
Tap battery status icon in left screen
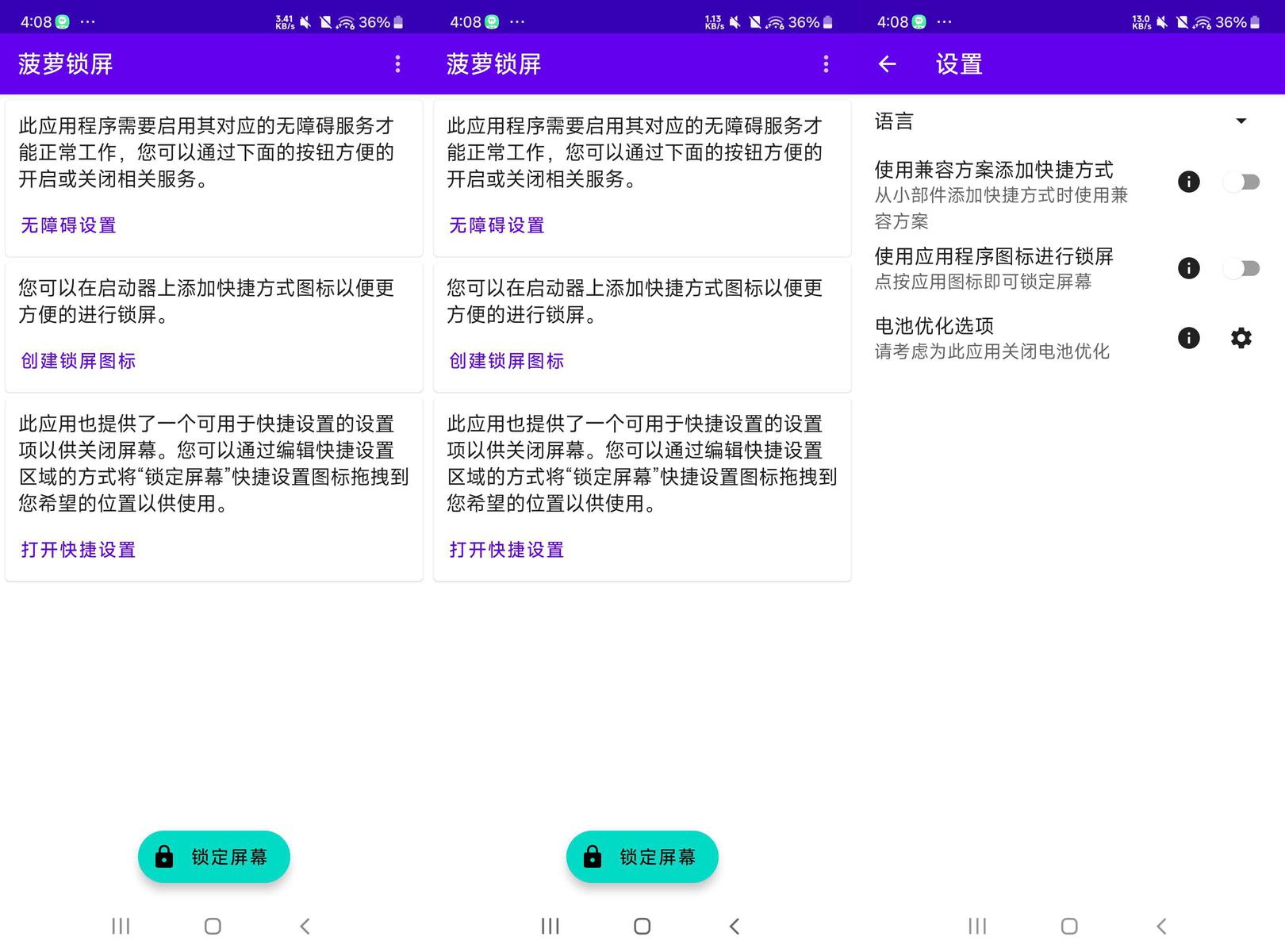(x=398, y=22)
